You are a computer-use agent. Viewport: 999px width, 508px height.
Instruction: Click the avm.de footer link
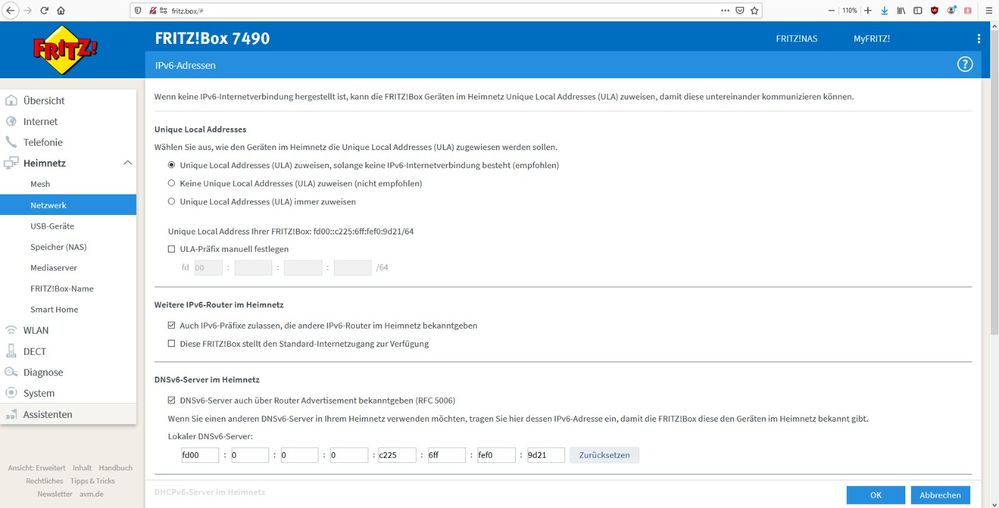pos(91,494)
